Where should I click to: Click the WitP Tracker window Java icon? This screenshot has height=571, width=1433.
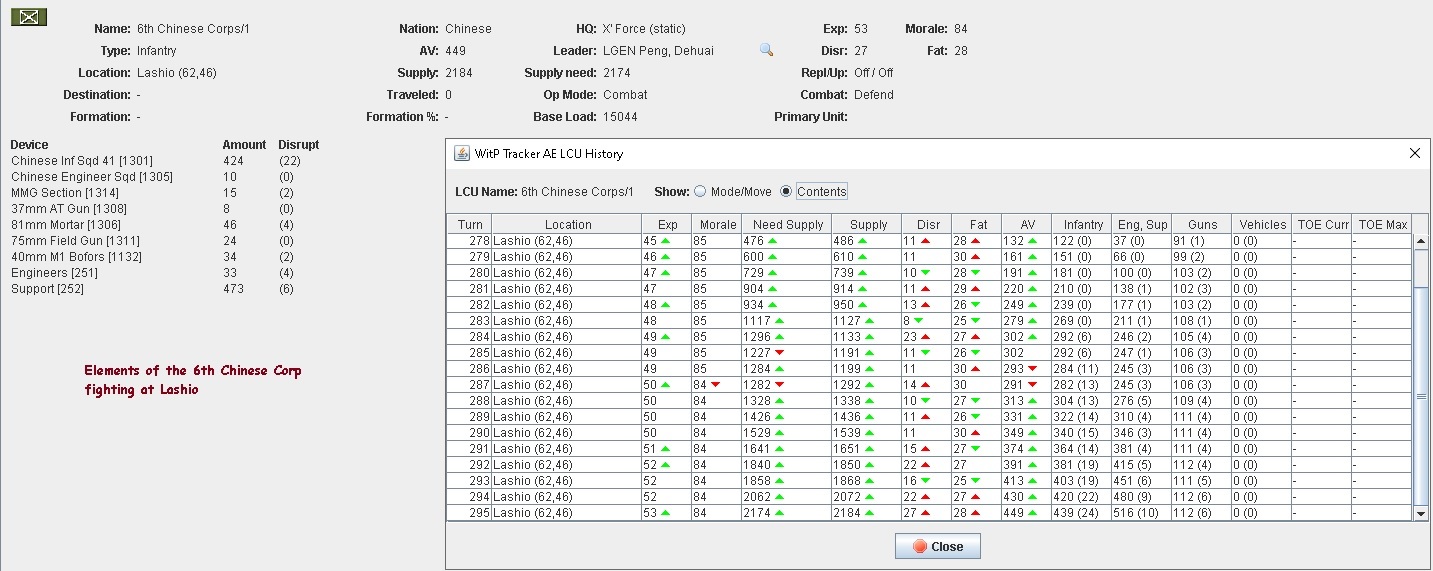(x=462, y=153)
